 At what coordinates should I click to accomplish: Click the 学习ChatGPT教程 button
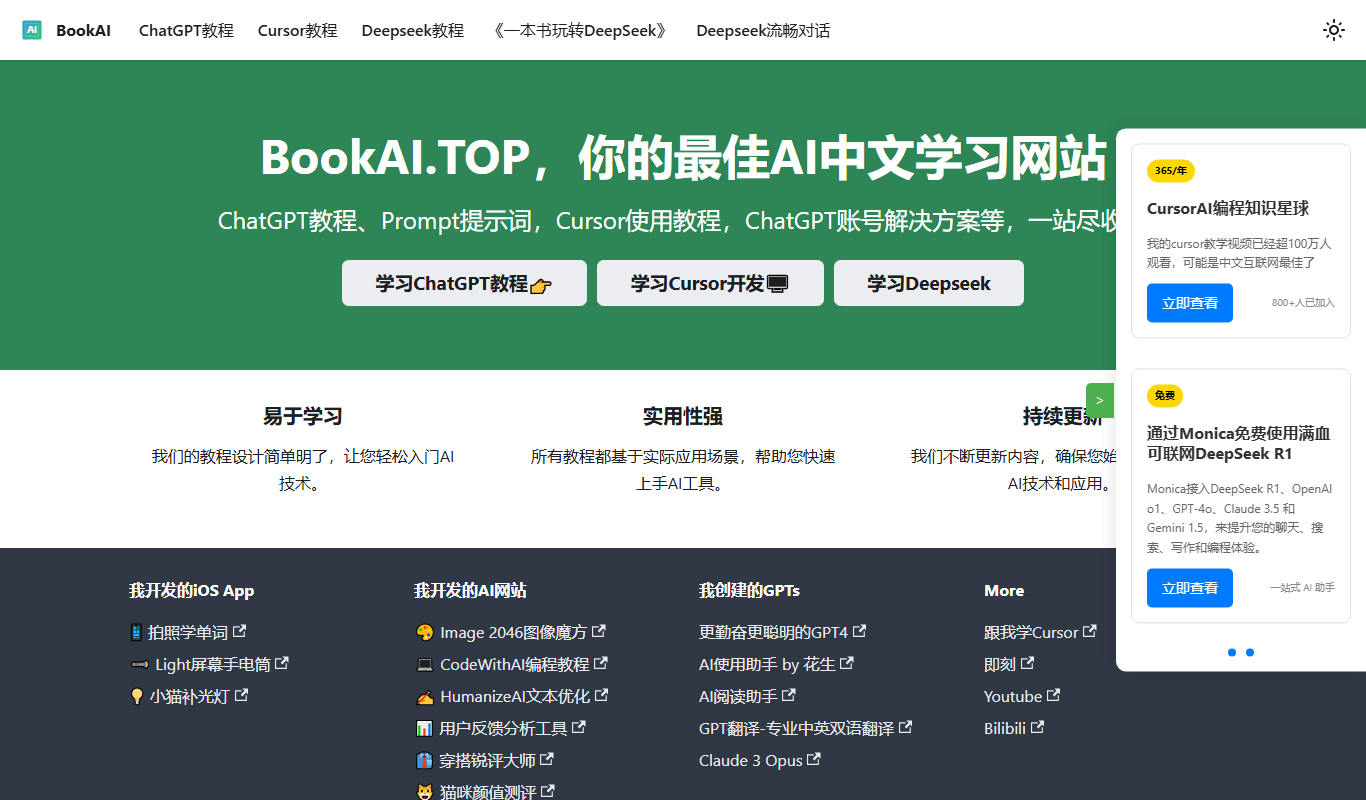click(x=464, y=283)
